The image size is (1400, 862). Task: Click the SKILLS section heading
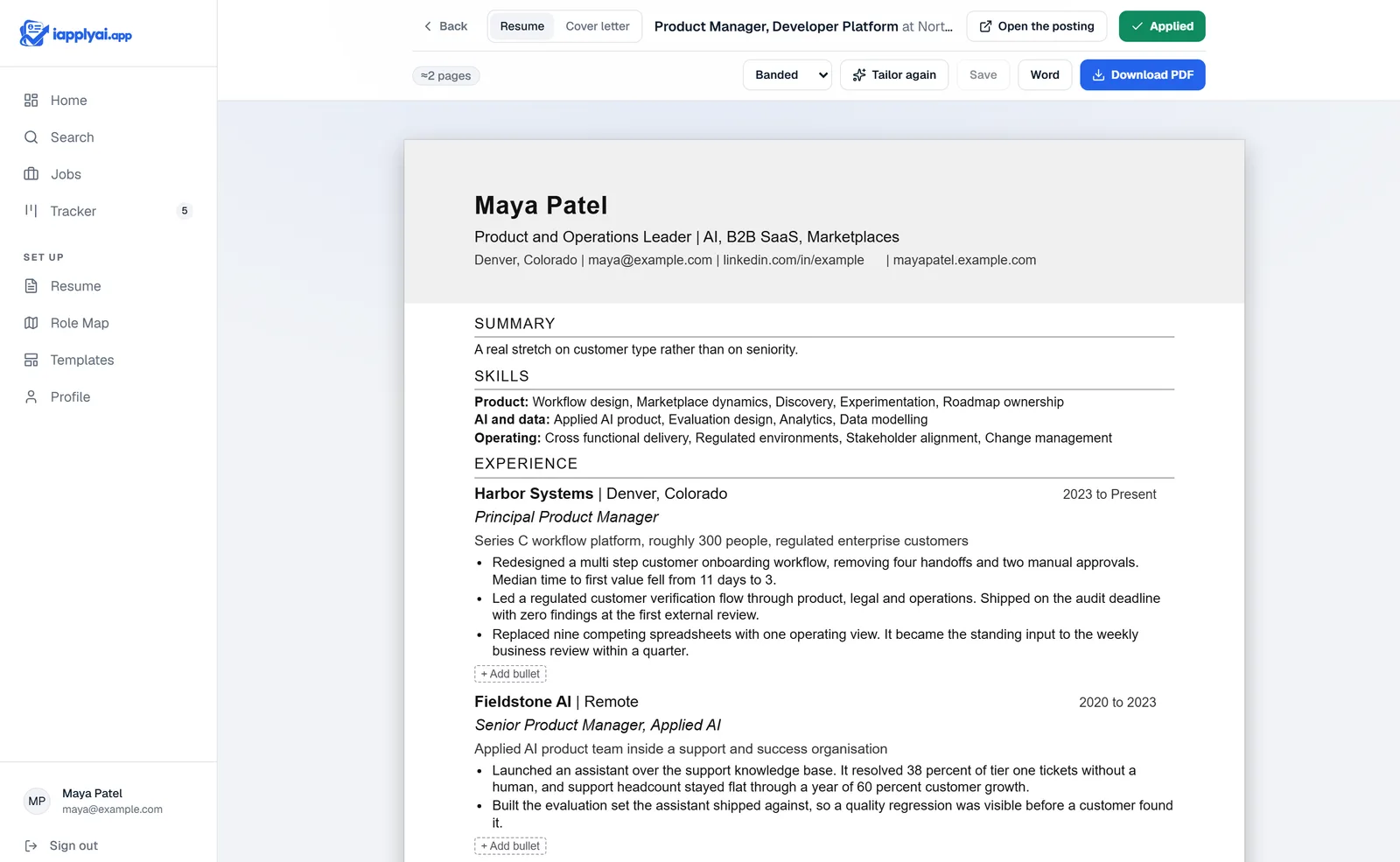click(x=501, y=376)
